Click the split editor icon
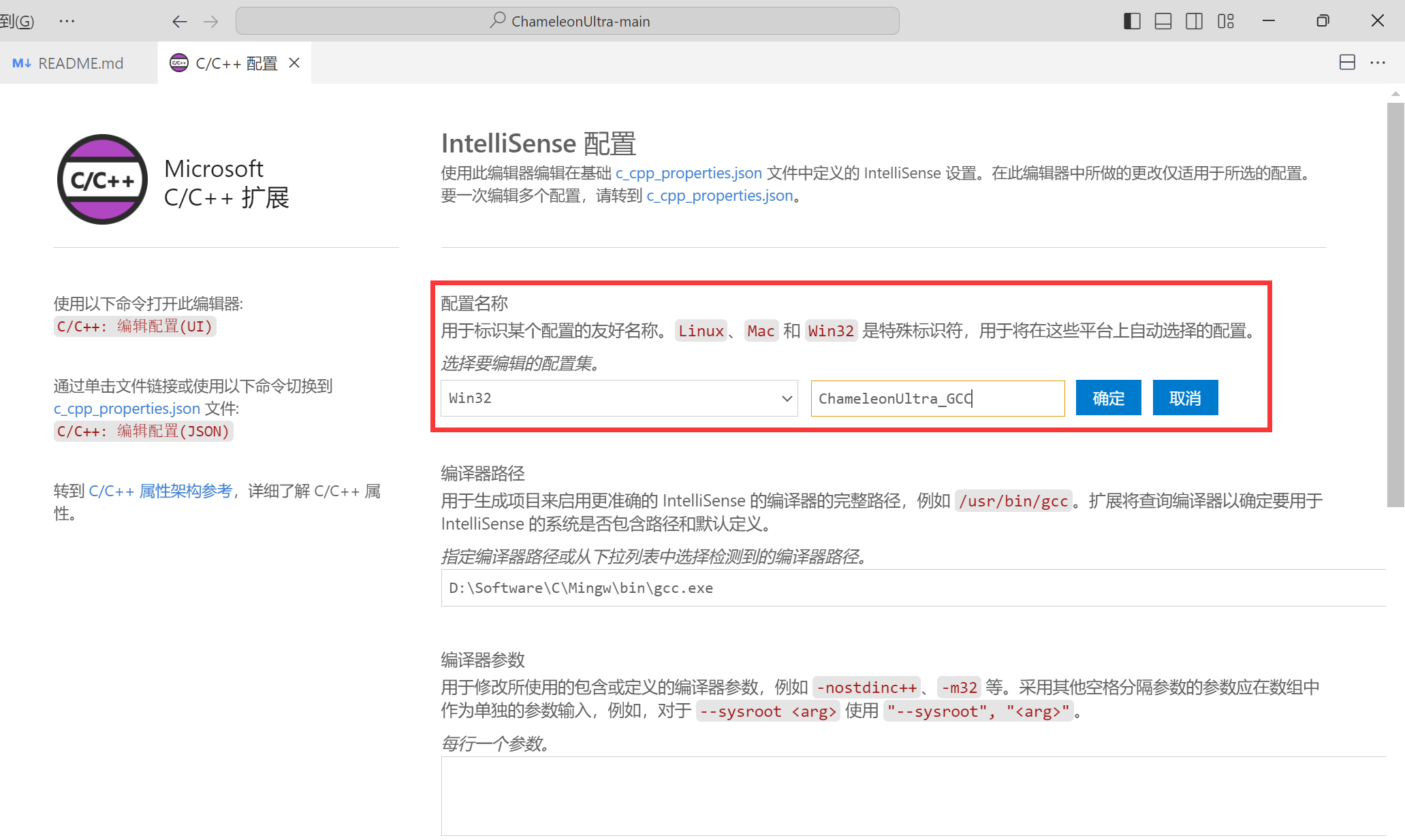This screenshot has height=840, width=1405. click(x=1346, y=63)
